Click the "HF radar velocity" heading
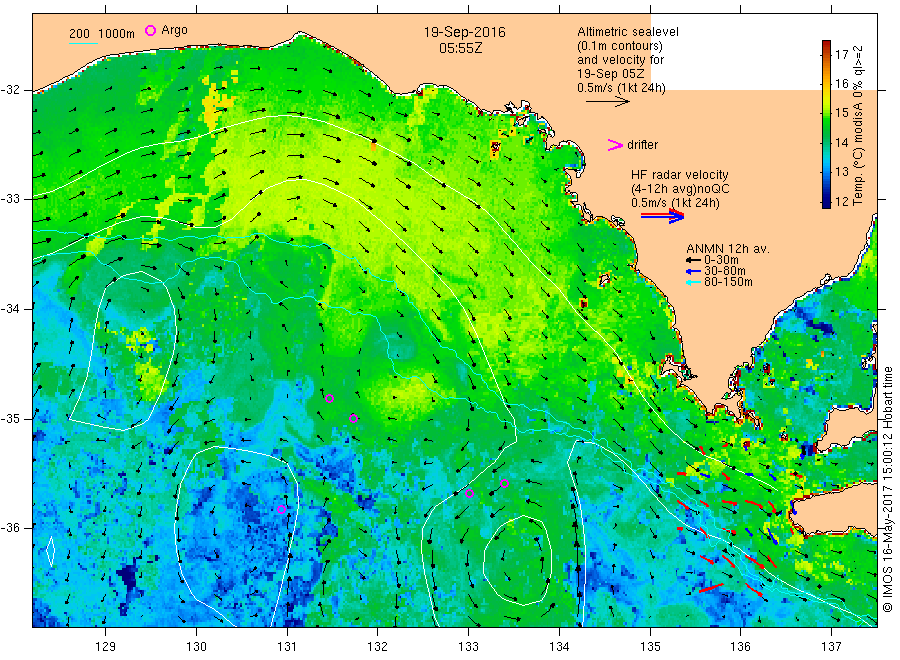 coord(680,175)
